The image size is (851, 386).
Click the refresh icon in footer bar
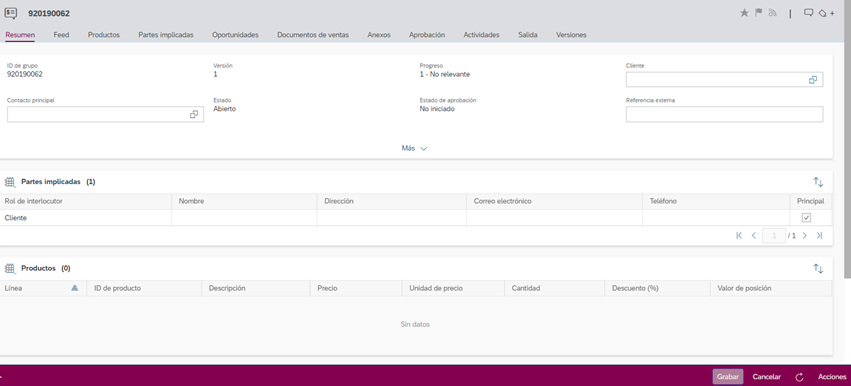click(799, 377)
